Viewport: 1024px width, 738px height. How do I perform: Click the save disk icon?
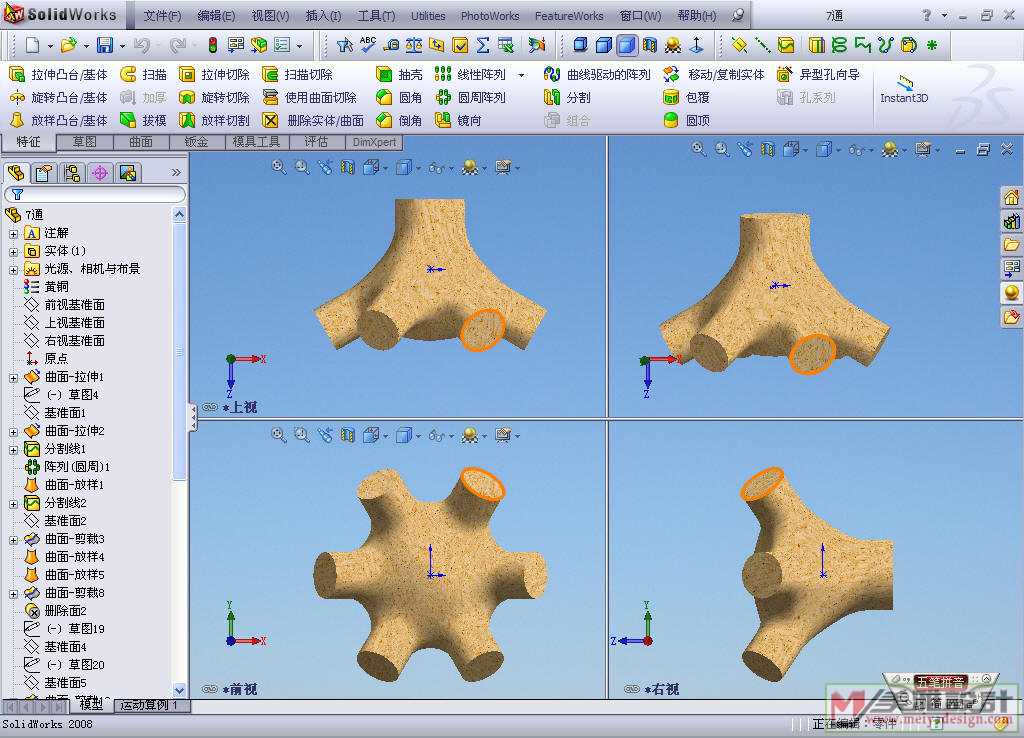[x=104, y=44]
